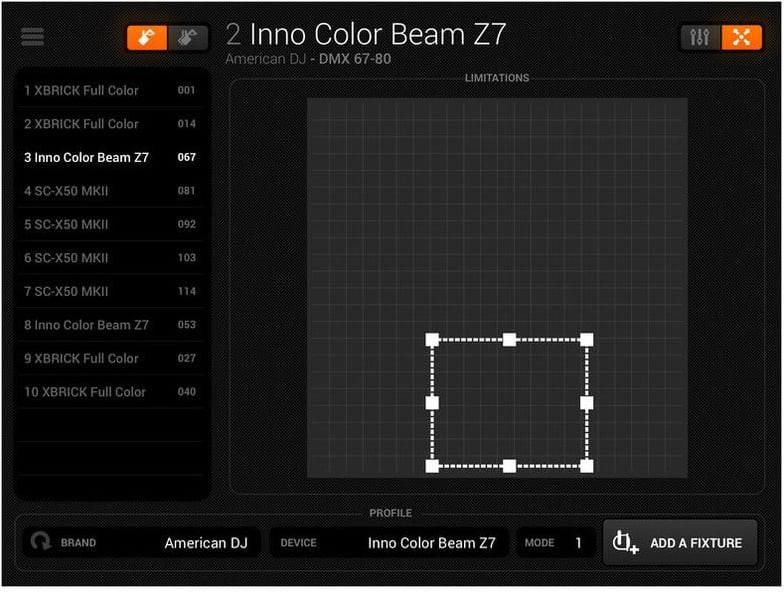The height and width of the screenshot is (592, 784).
Task: Click bottom-center handle of limitation box
Action: 510,466
